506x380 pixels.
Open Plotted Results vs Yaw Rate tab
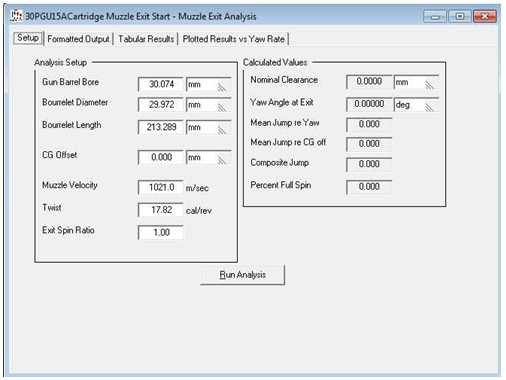click(234, 39)
